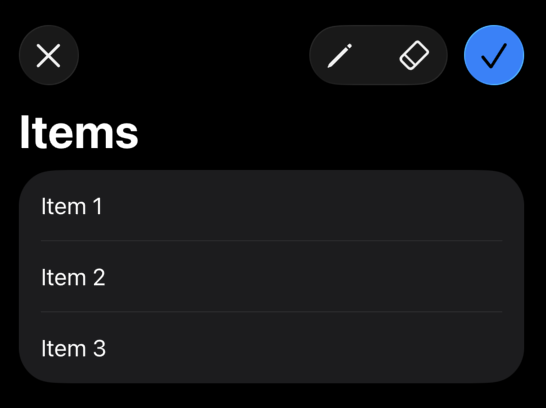Select the pencil drawing tool
The image size is (546, 408).
(x=340, y=55)
